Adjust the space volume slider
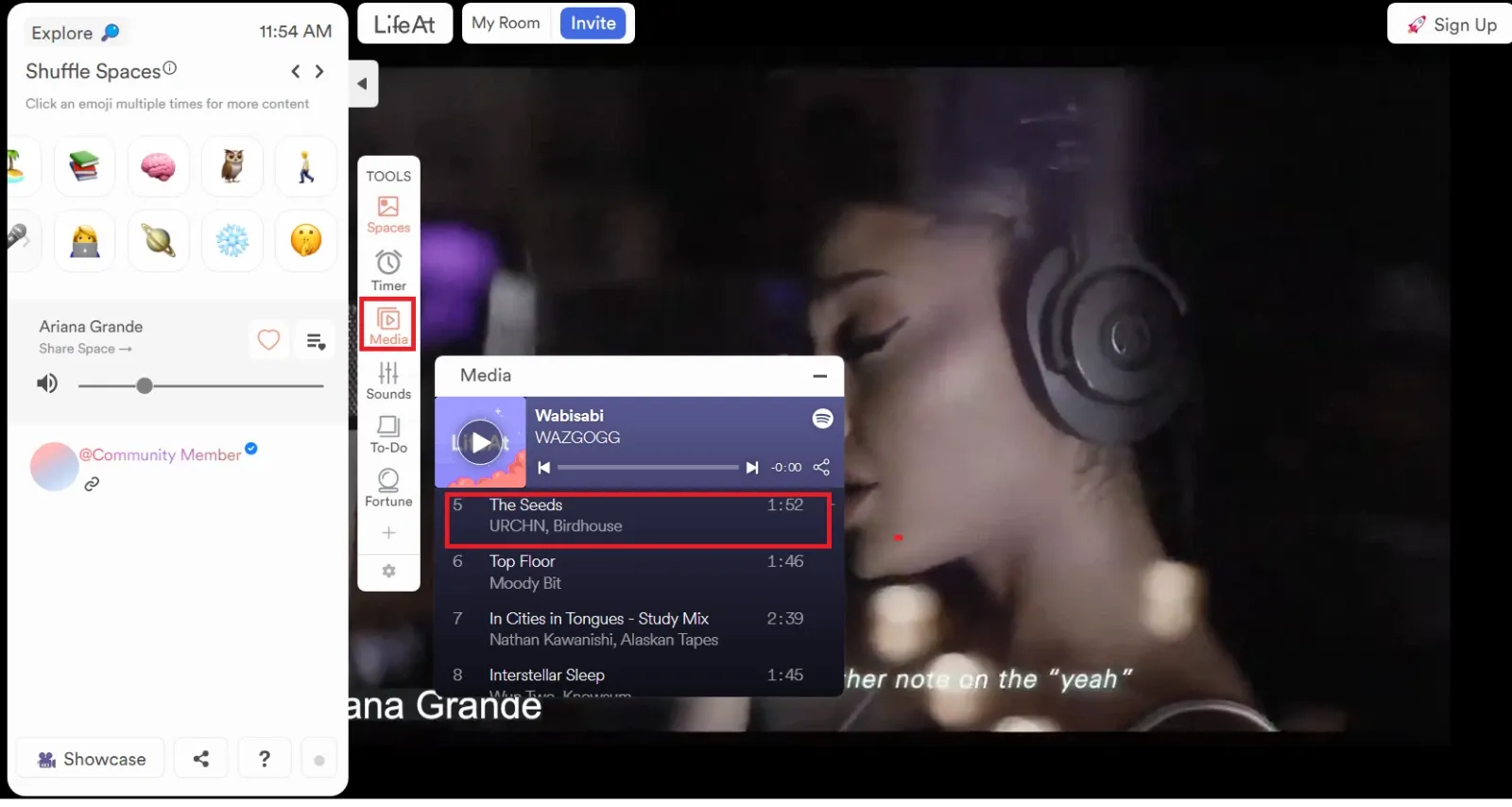The width and height of the screenshot is (1512, 807). click(x=201, y=386)
